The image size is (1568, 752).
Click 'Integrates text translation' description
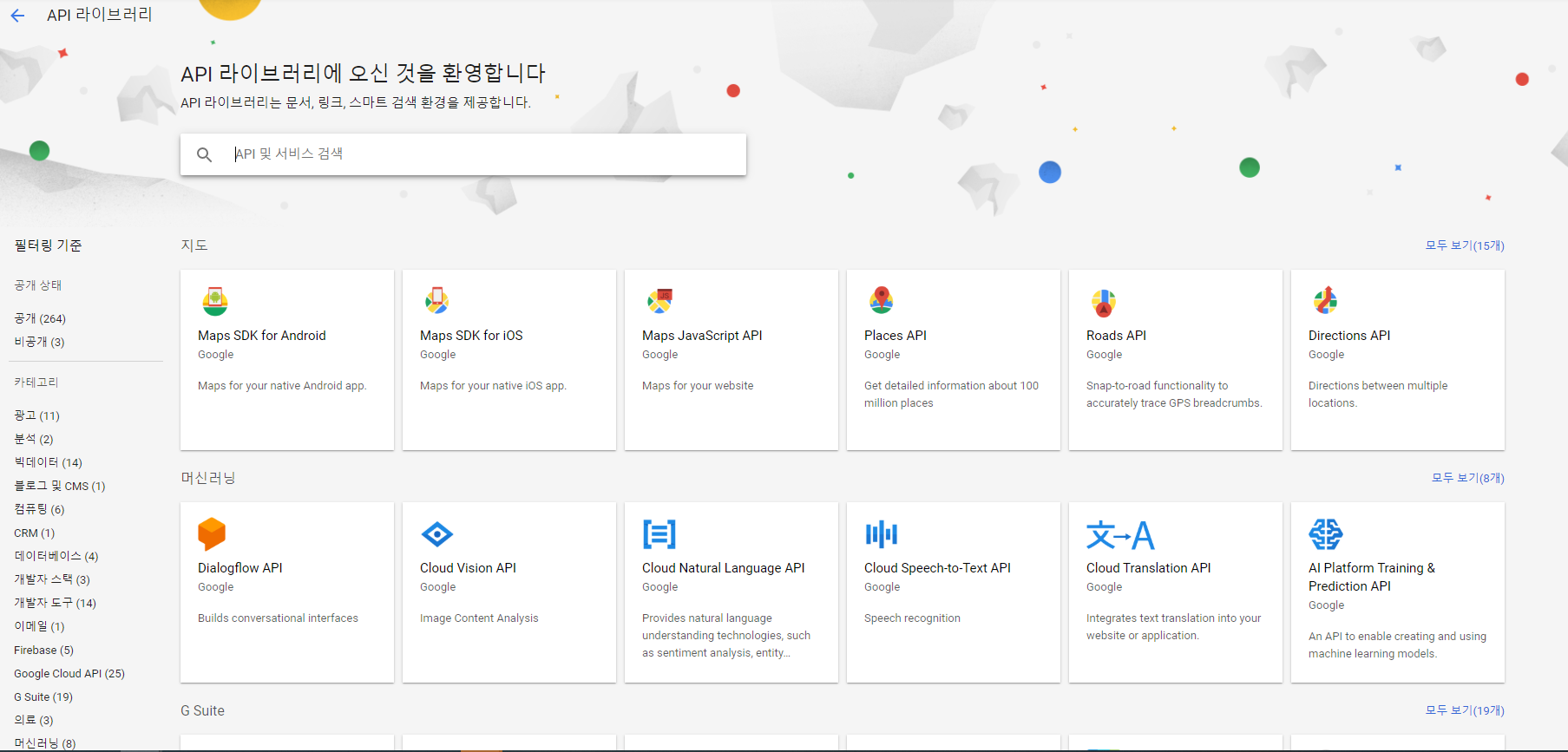click(x=1174, y=627)
